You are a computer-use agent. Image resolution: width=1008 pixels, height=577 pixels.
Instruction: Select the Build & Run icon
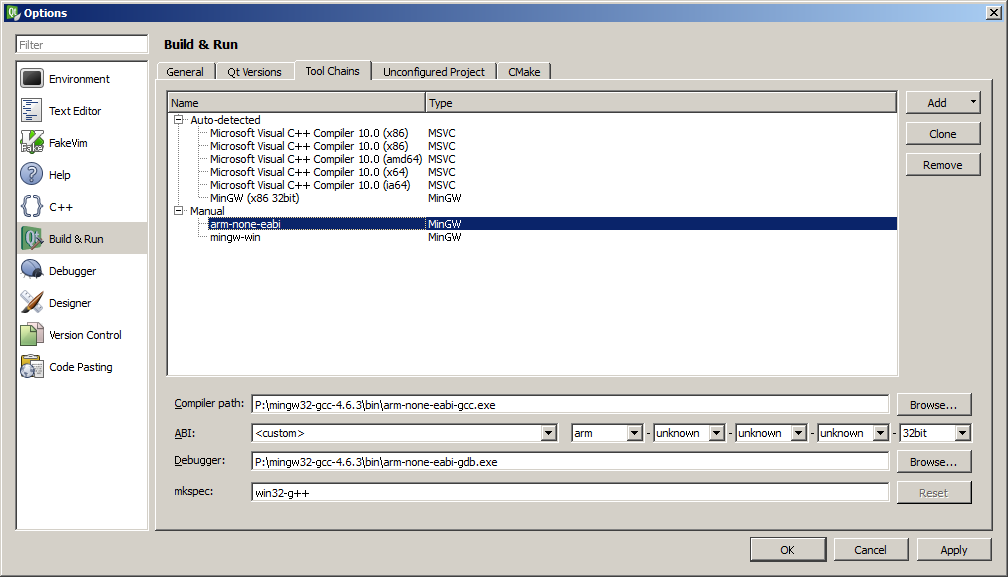click(x=32, y=238)
